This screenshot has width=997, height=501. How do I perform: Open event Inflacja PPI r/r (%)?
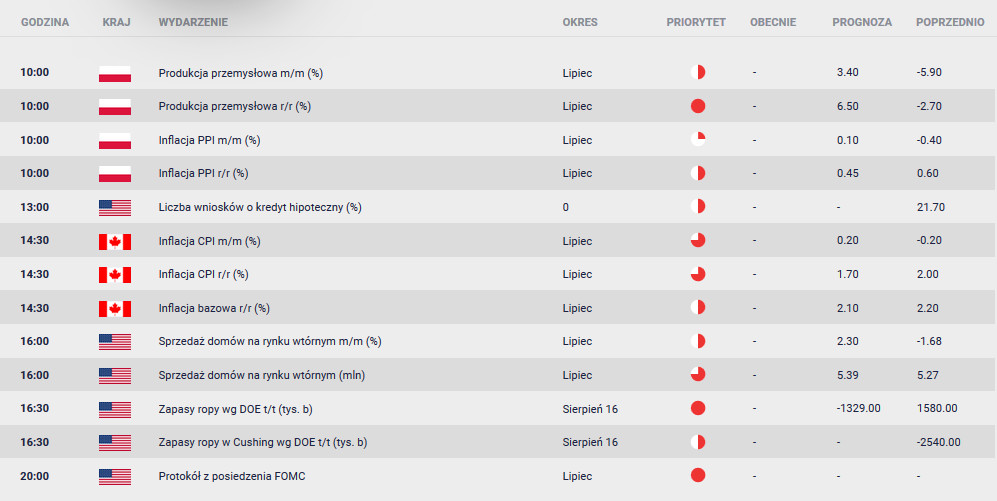pyautogui.click(x=203, y=173)
